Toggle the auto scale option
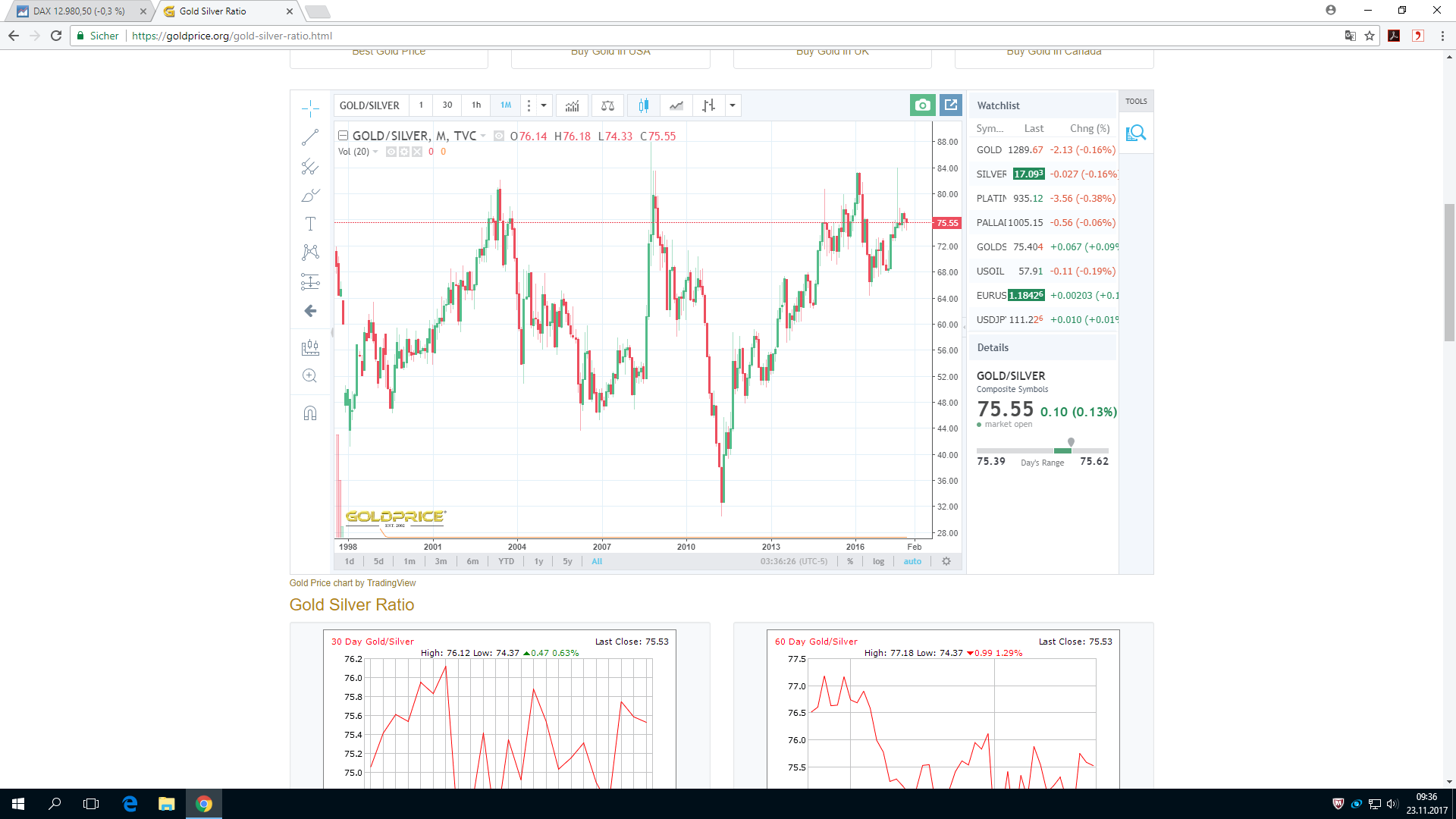The height and width of the screenshot is (819, 1456). coord(912,562)
